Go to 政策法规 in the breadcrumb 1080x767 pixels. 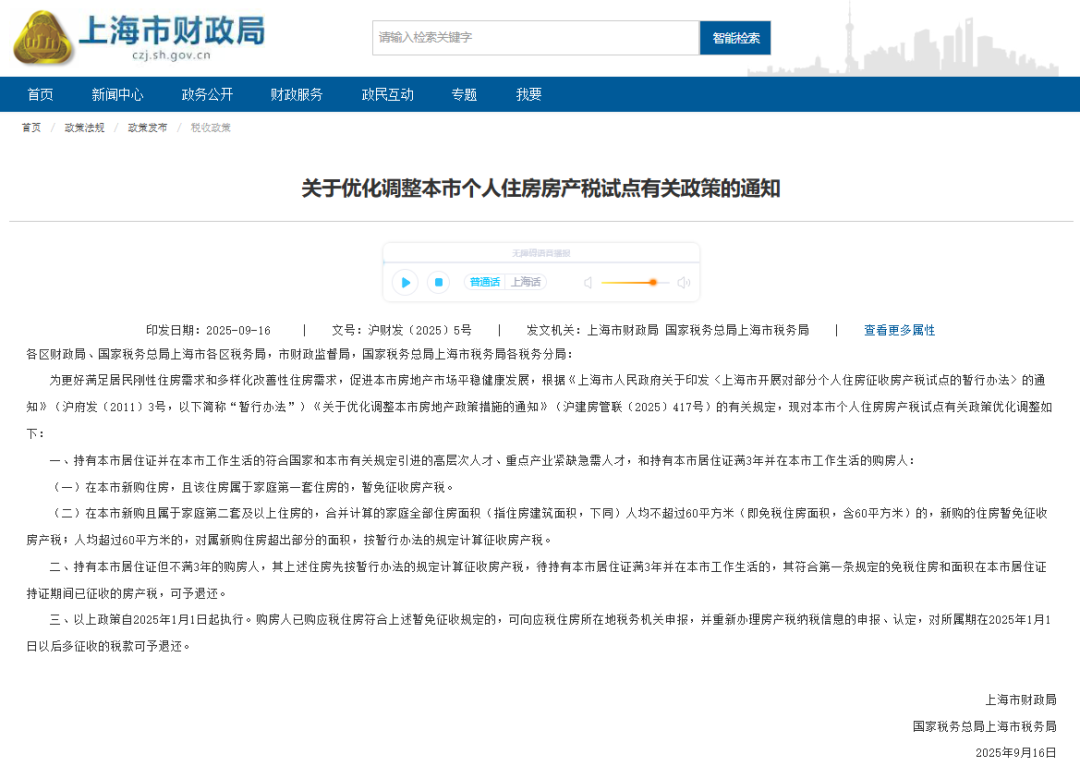coord(84,127)
